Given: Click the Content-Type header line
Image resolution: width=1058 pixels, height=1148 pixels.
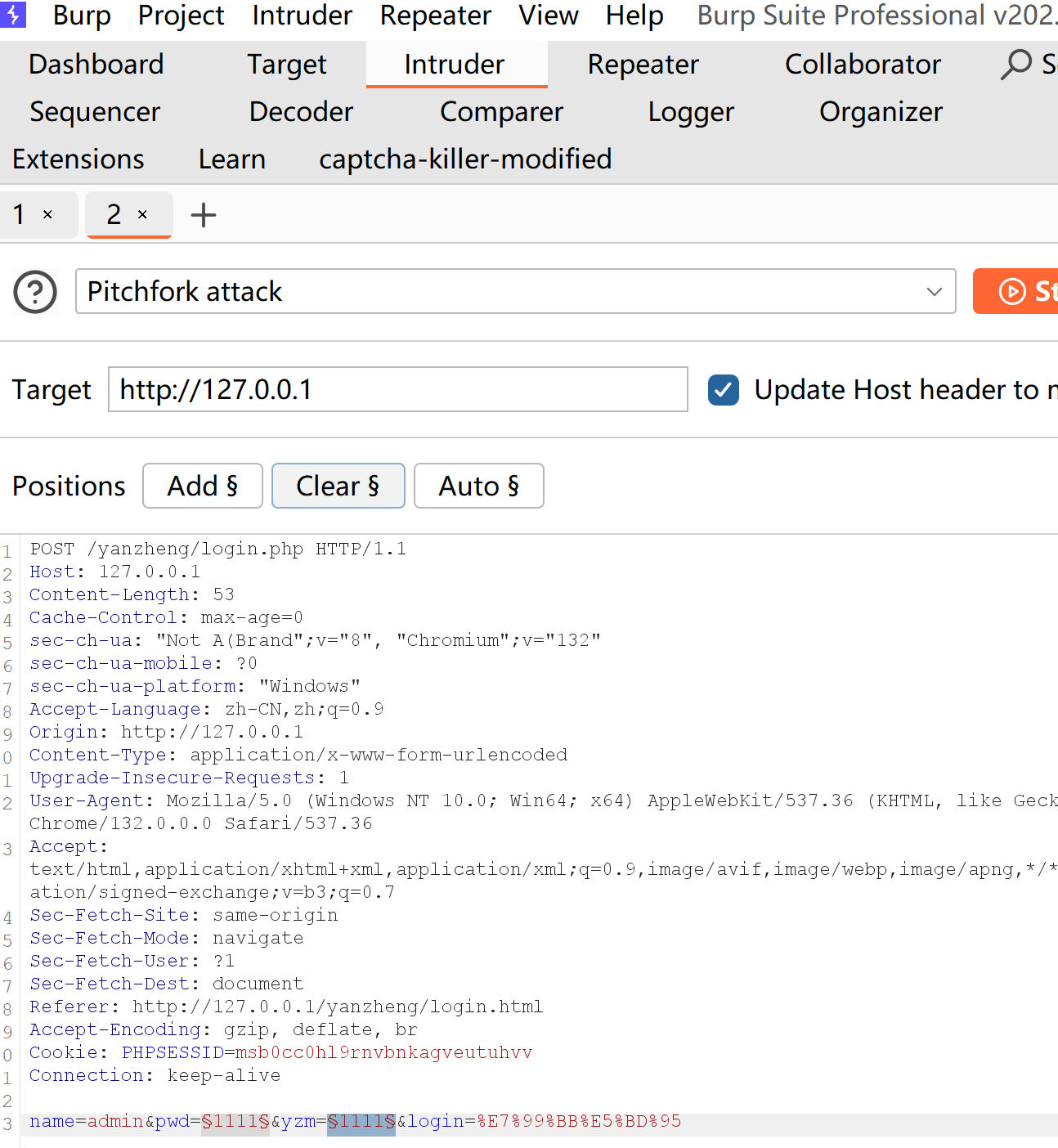Looking at the screenshot, I should [298, 755].
